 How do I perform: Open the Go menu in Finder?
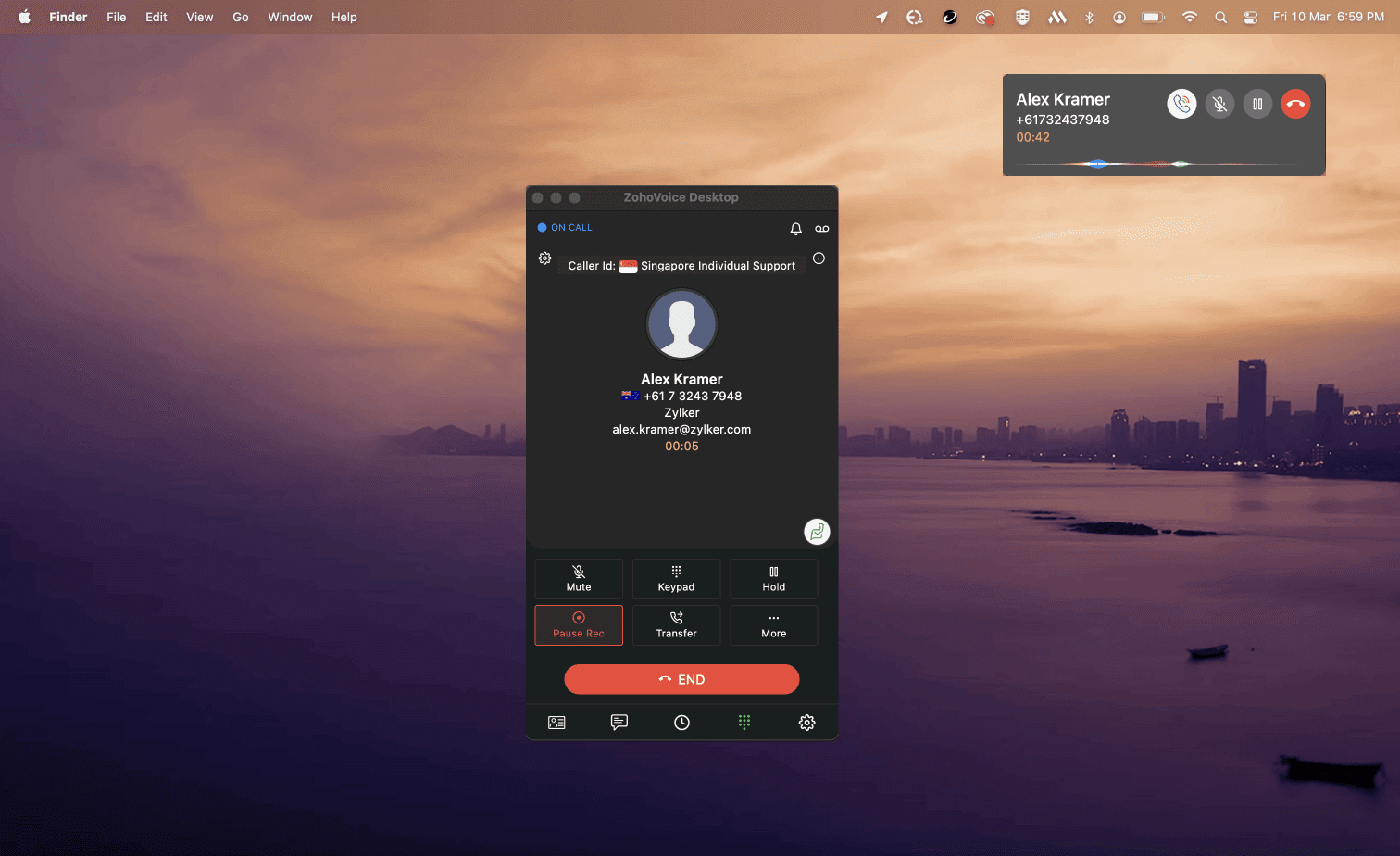(240, 17)
